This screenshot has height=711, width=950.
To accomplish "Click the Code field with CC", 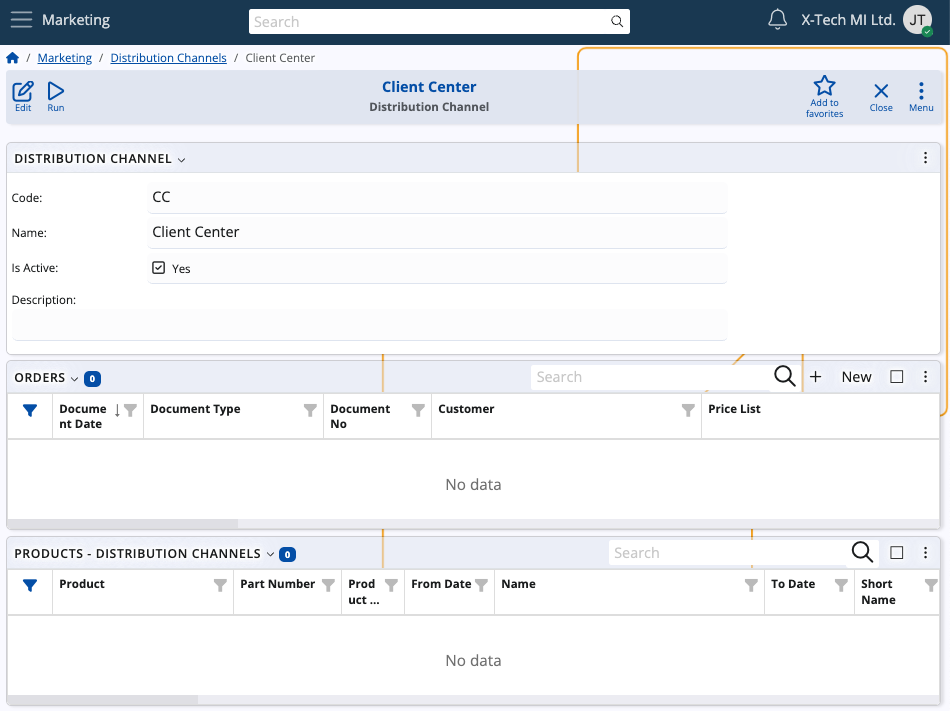I will (x=437, y=197).
